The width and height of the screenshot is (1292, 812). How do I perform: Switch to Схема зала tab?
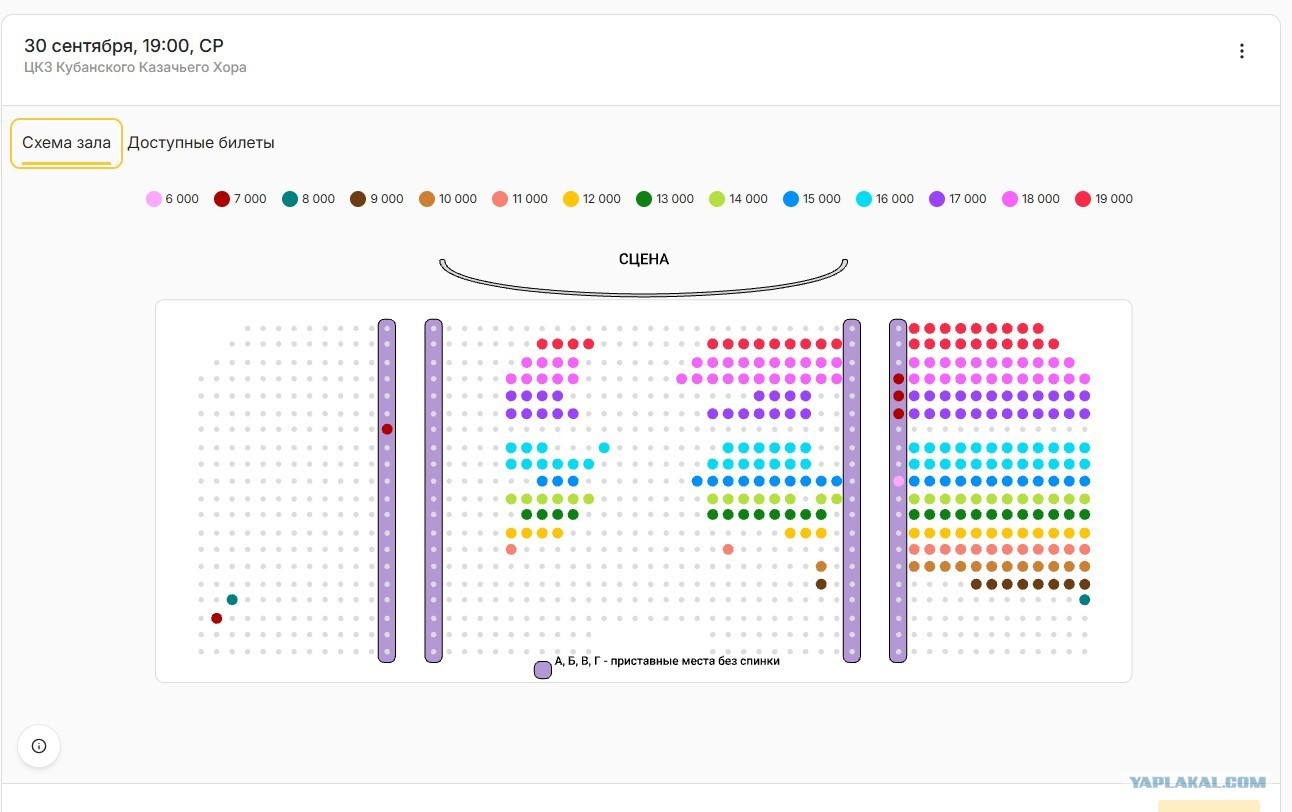(67, 143)
